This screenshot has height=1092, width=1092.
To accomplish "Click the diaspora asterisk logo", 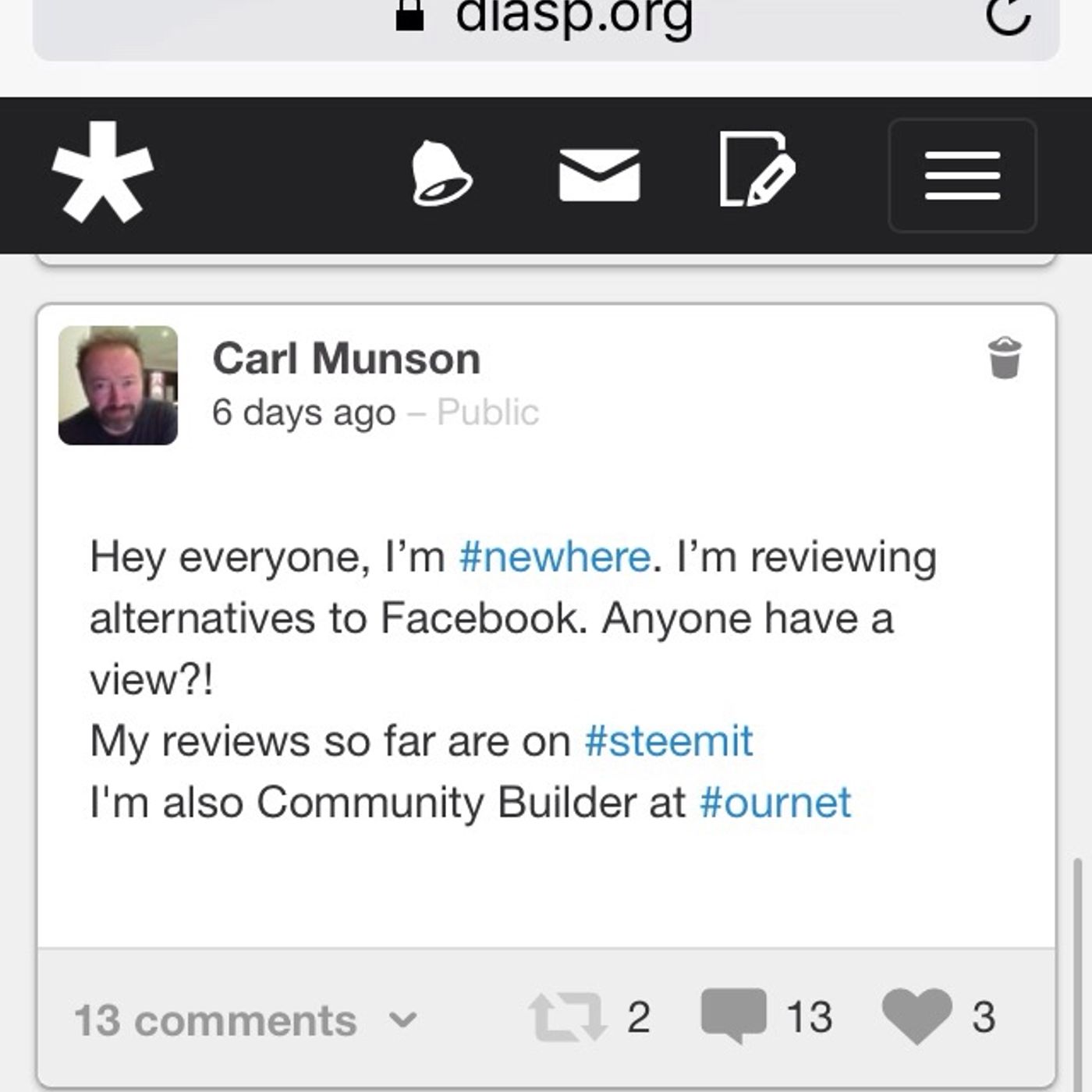I will 102,172.
